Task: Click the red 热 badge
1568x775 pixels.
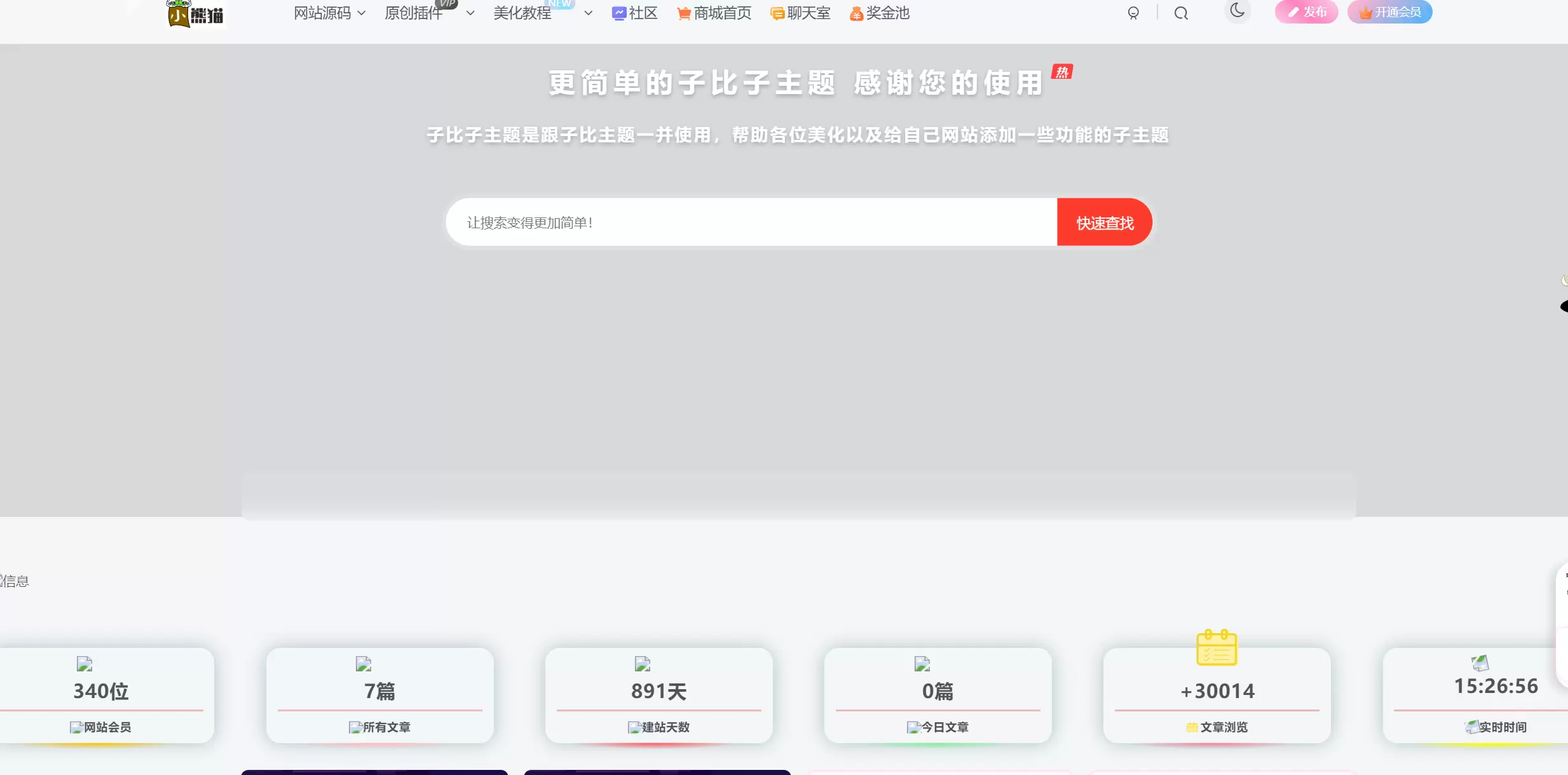Action: click(x=1062, y=72)
